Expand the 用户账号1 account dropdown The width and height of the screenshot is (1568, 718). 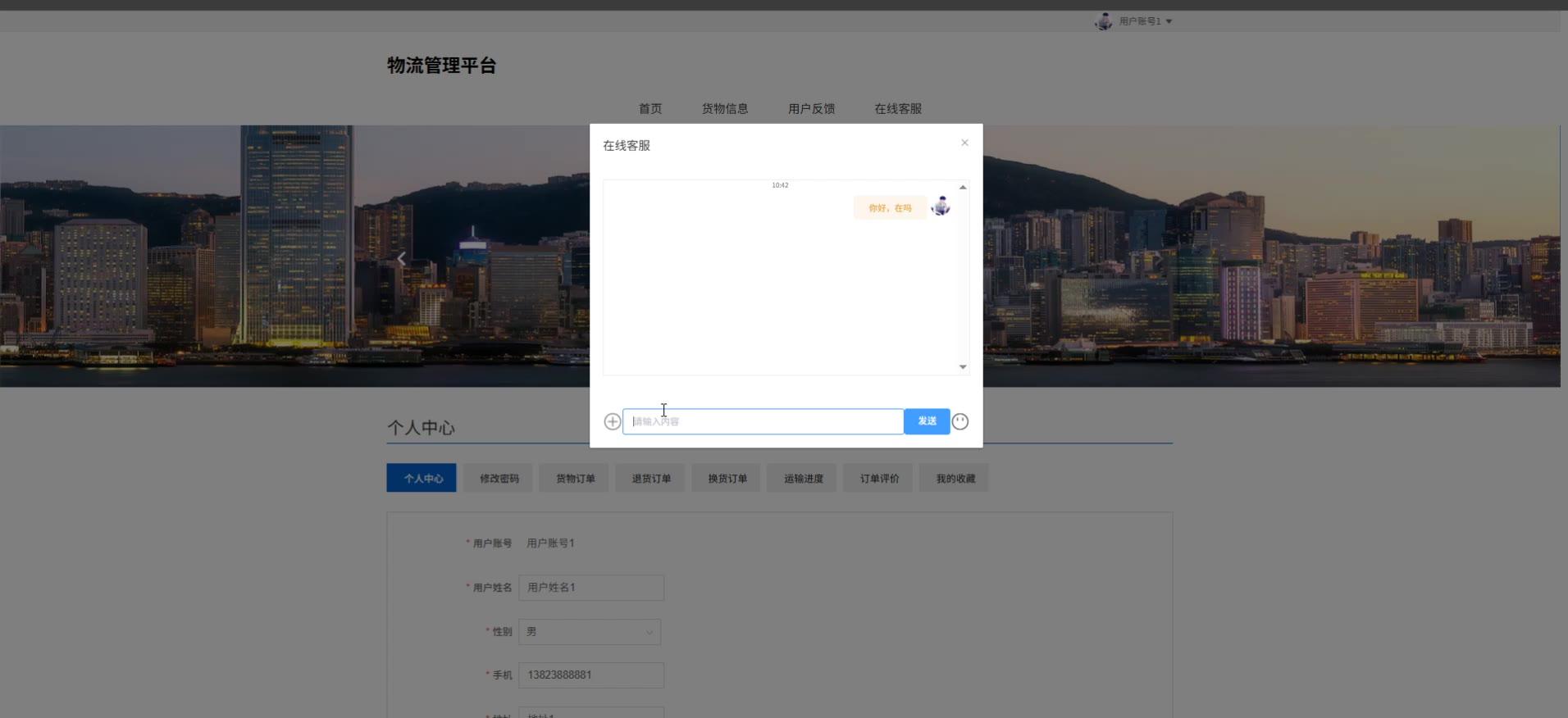[x=1146, y=21]
